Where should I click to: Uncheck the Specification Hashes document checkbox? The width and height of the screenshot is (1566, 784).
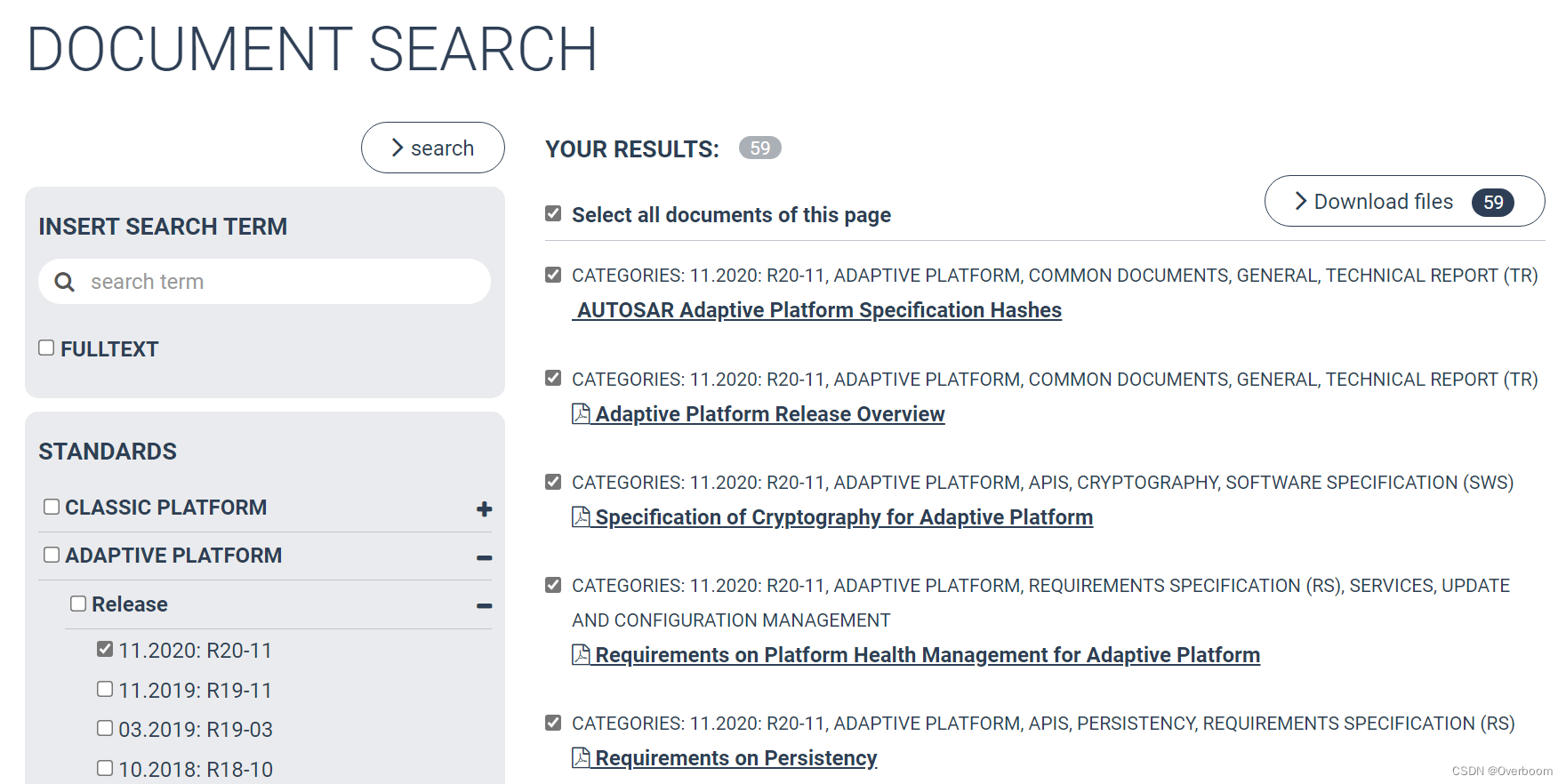[553, 275]
